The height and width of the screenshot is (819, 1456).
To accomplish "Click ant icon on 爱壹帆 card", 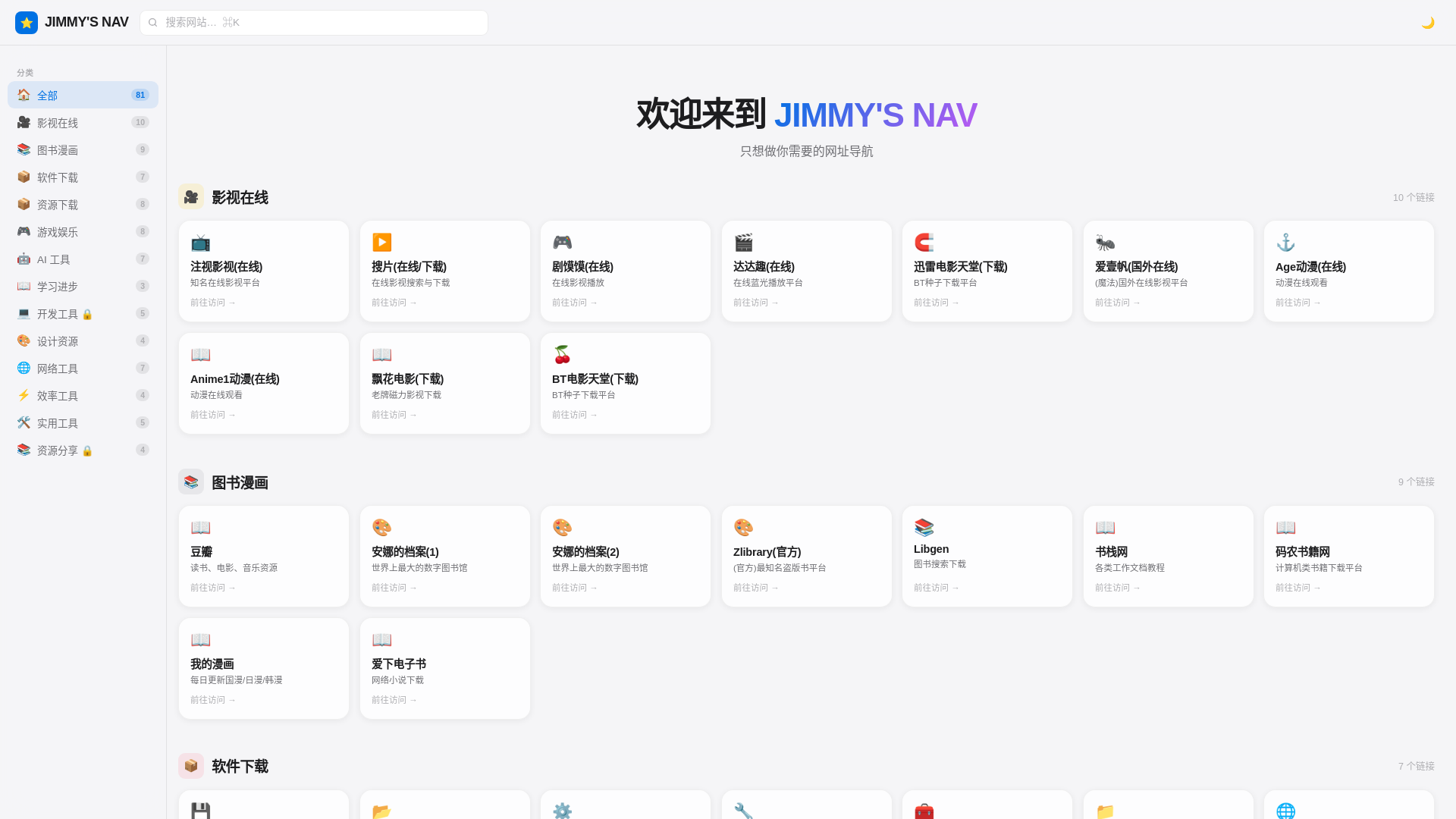I will [1105, 243].
